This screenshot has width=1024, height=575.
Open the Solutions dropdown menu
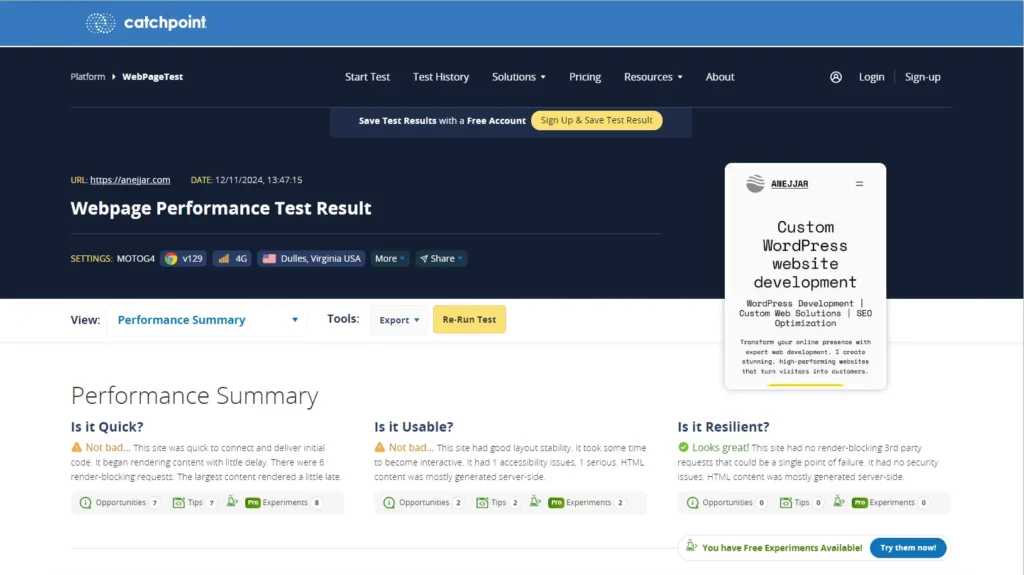tap(519, 77)
